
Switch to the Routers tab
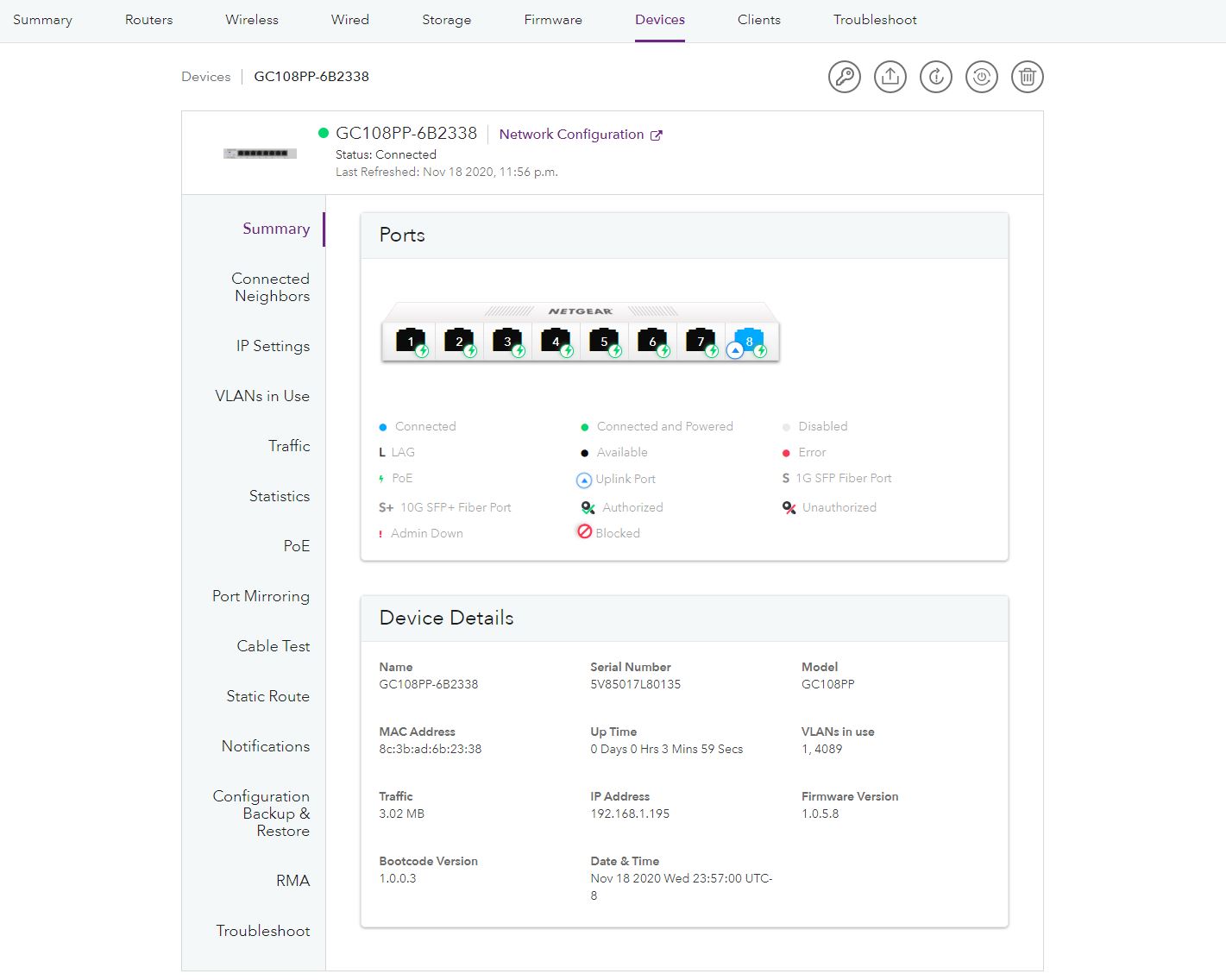(148, 20)
